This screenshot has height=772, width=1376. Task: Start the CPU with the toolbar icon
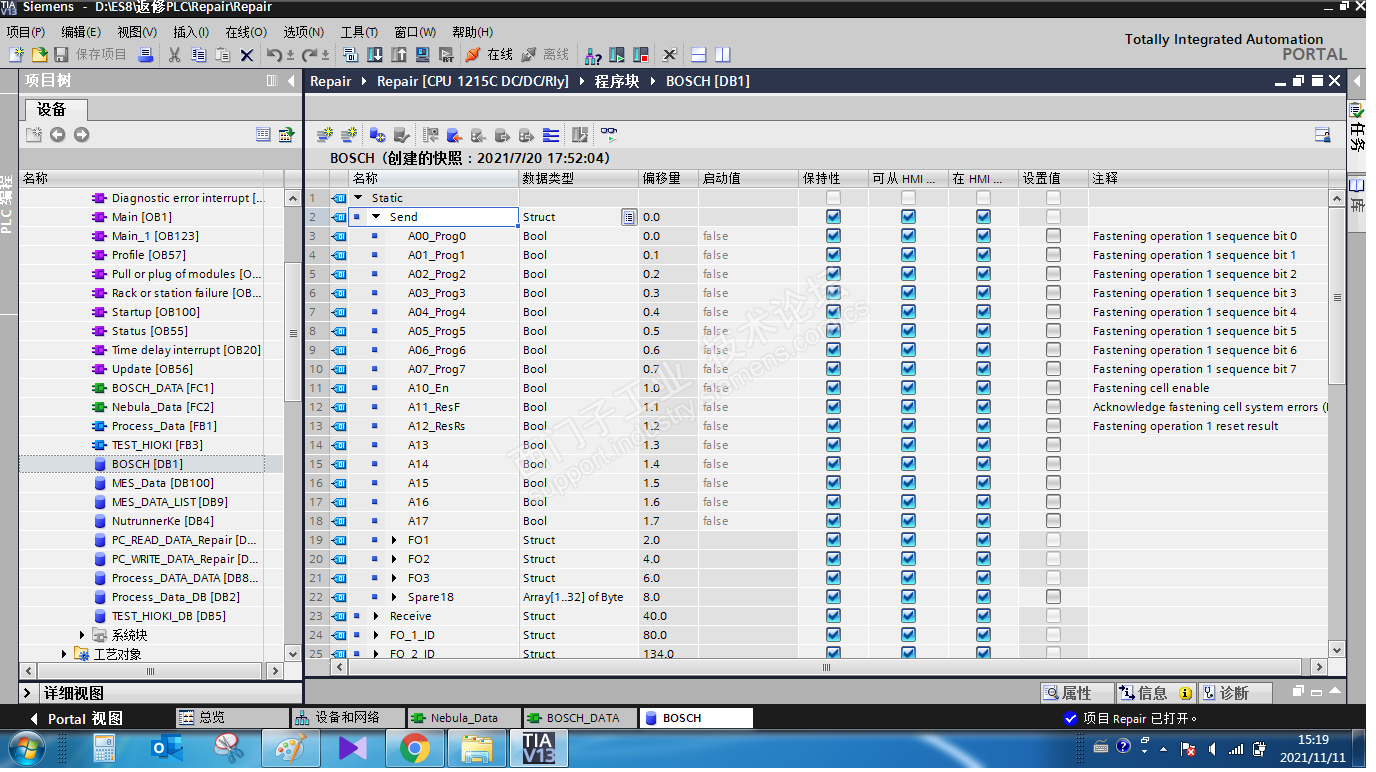tap(617, 54)
